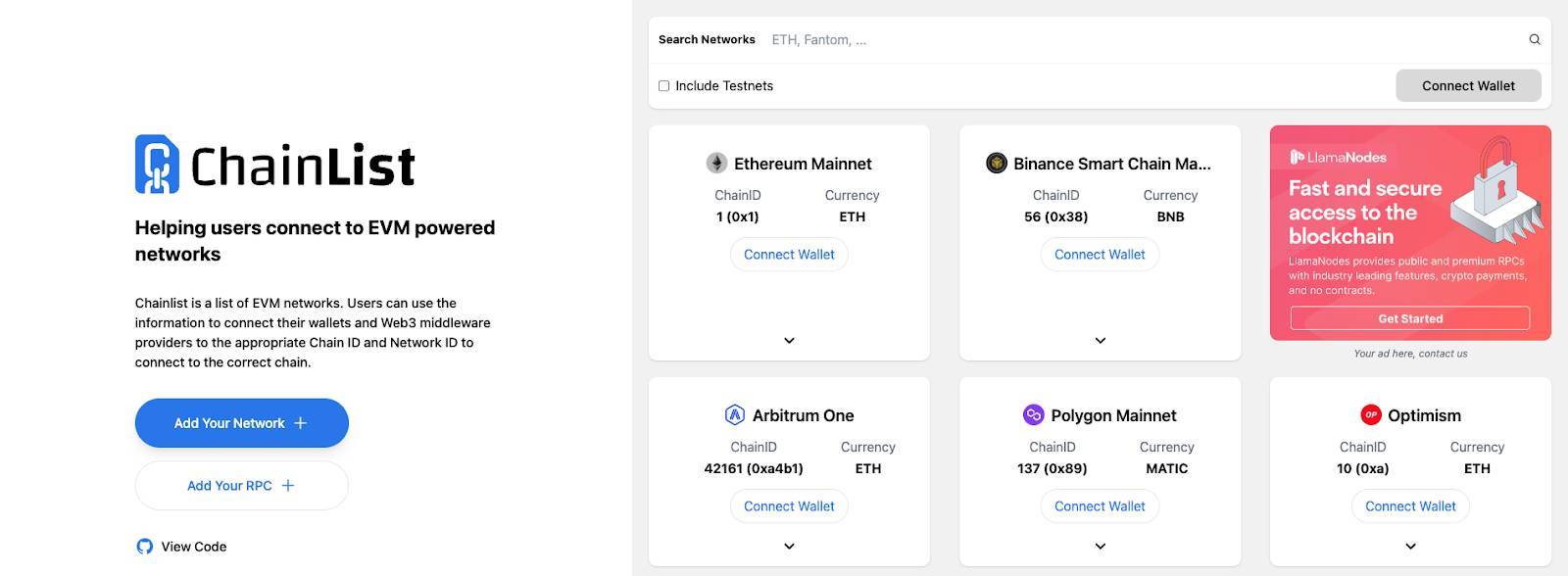The image size is (1568, 576).
Task: Click the Polygon Mainnet logo icon
Action: [x=1033, y=414]
